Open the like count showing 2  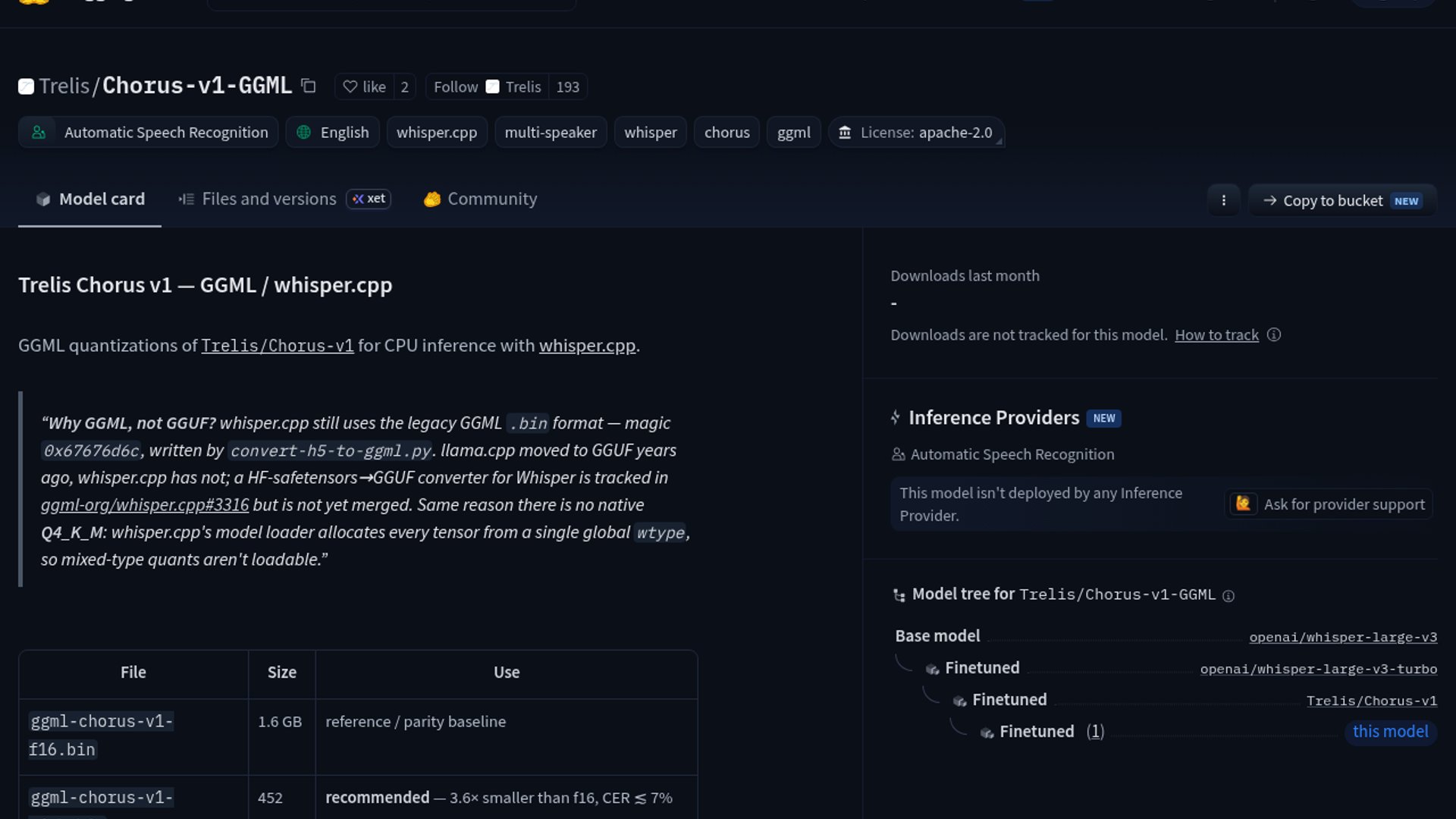405,86
